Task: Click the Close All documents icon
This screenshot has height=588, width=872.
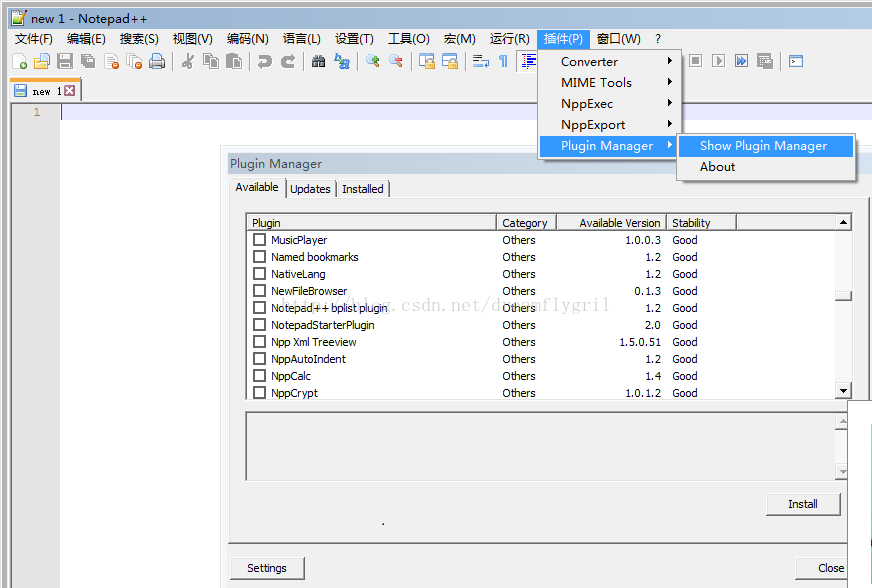Action: (x=134, y=61)
